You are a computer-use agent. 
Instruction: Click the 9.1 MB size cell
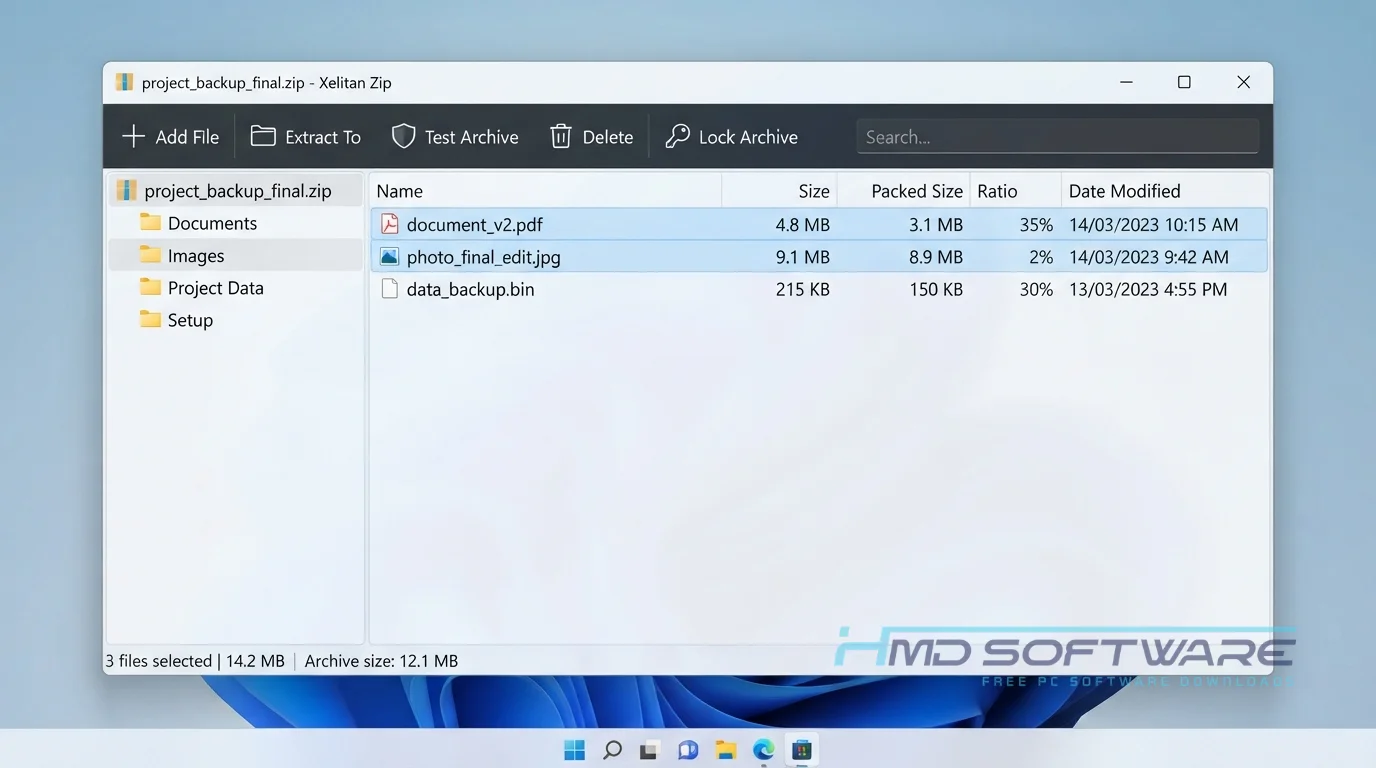tap(803, 257)
